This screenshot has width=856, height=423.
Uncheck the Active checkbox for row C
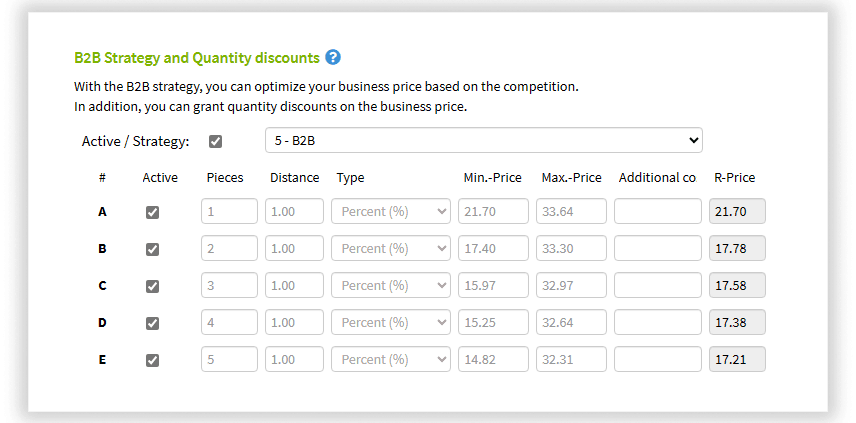click(153, 287)
